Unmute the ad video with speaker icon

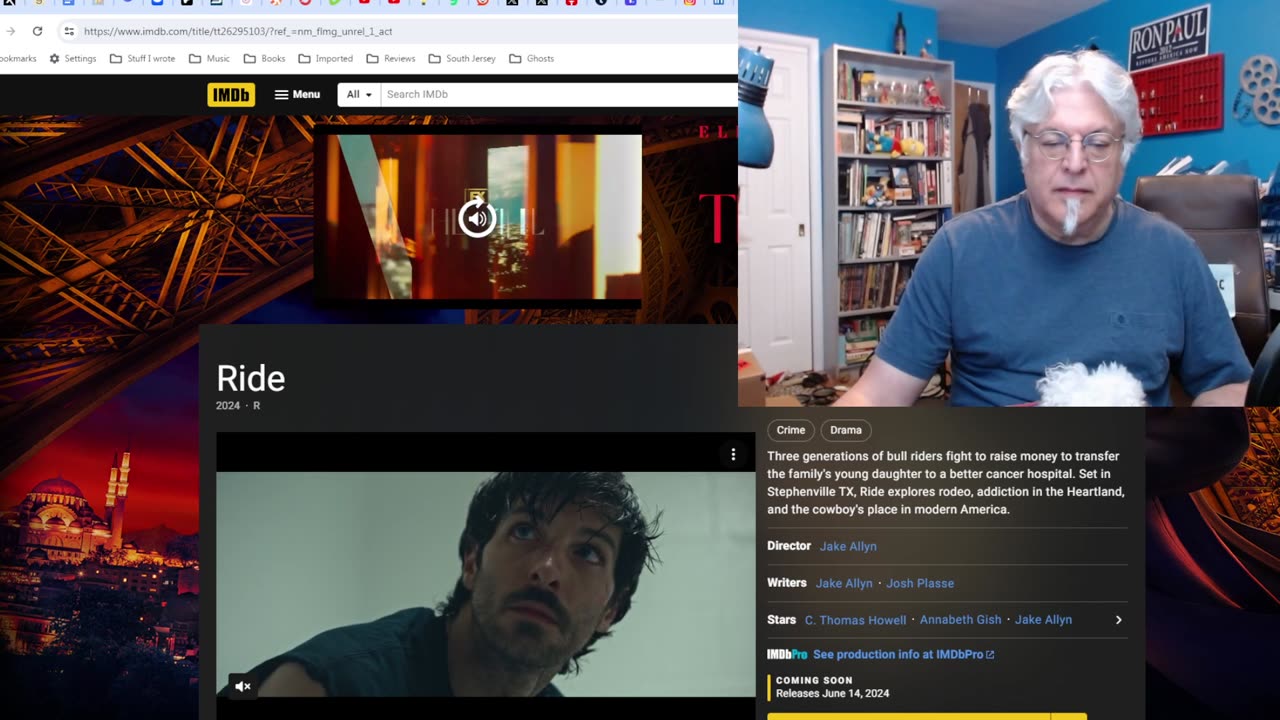[477, 218]
